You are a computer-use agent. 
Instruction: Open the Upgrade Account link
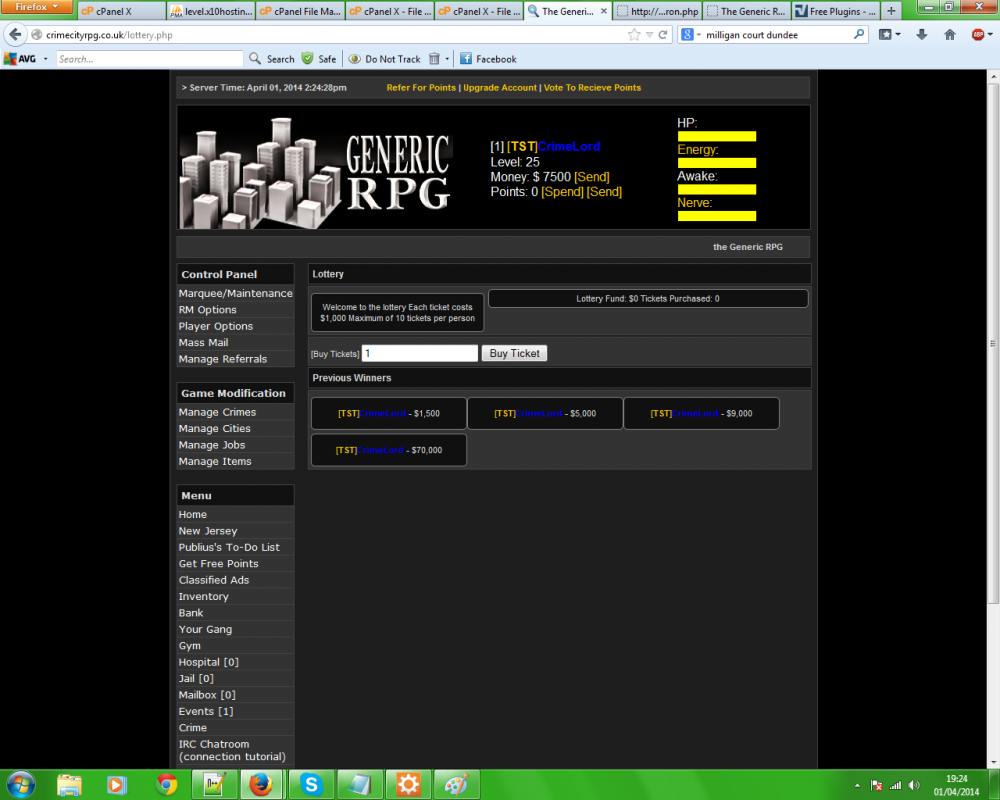500,88
